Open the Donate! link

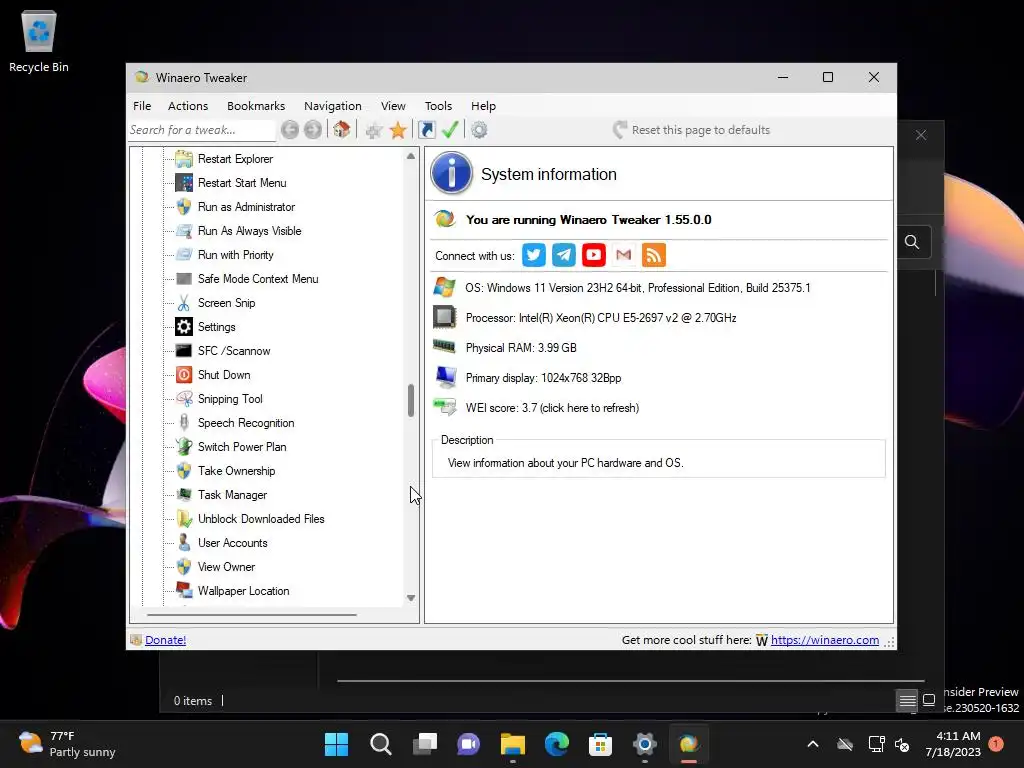click(165, 640)
